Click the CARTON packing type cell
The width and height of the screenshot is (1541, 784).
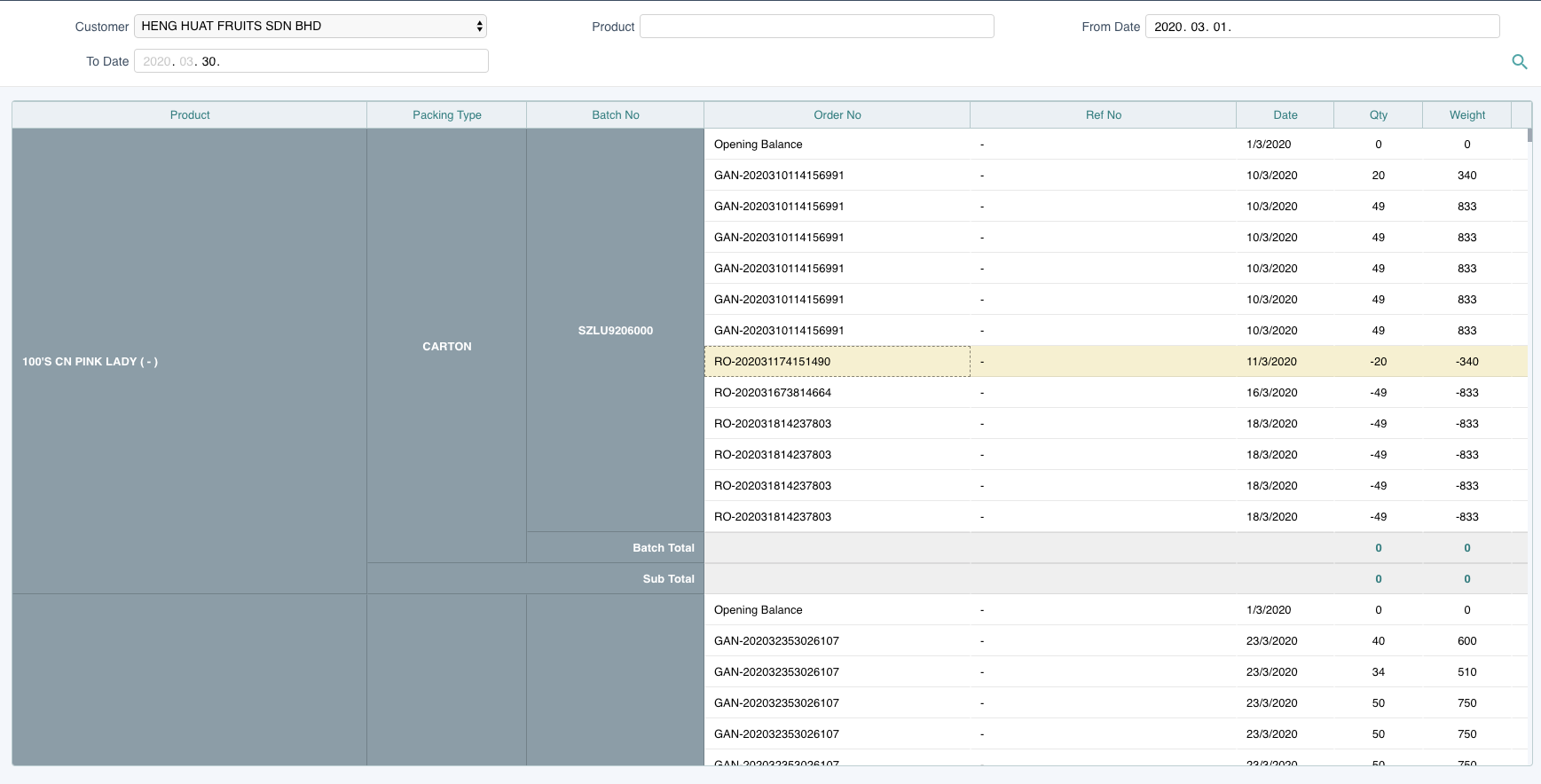click(447, 346)
